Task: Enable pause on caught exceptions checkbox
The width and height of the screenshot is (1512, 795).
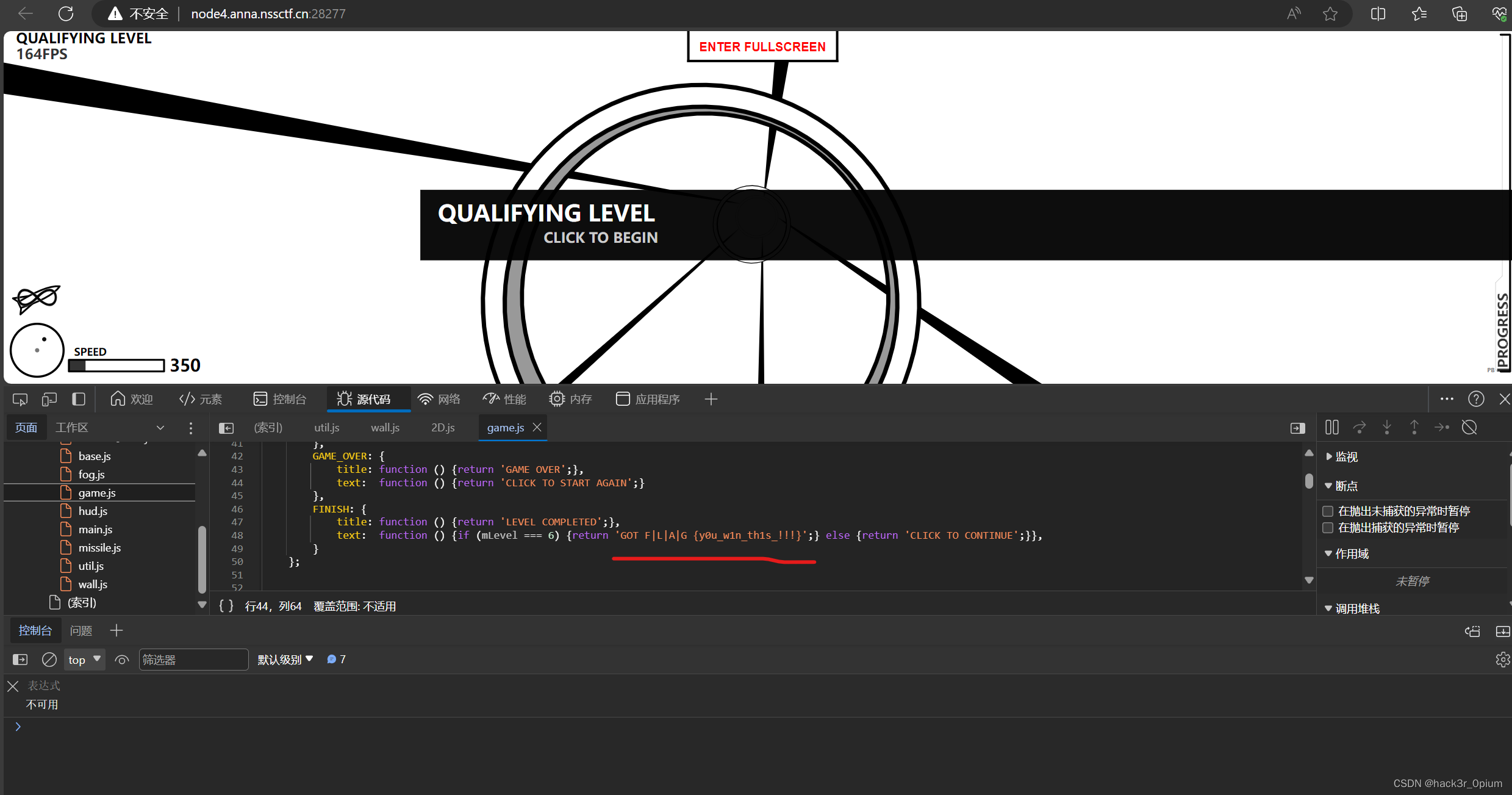Action: point(1328,527)
